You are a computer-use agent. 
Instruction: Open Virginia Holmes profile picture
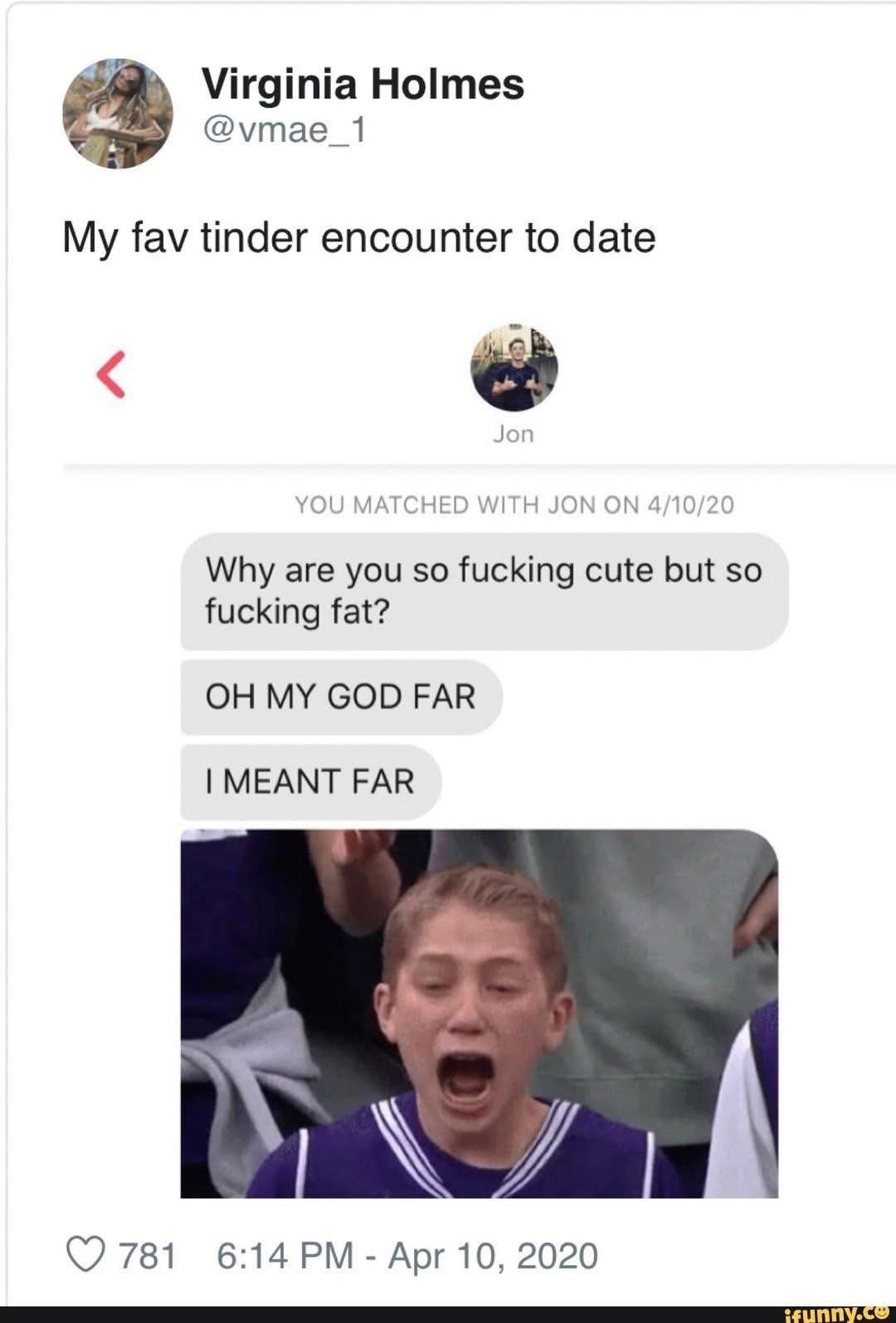[118, 113]
